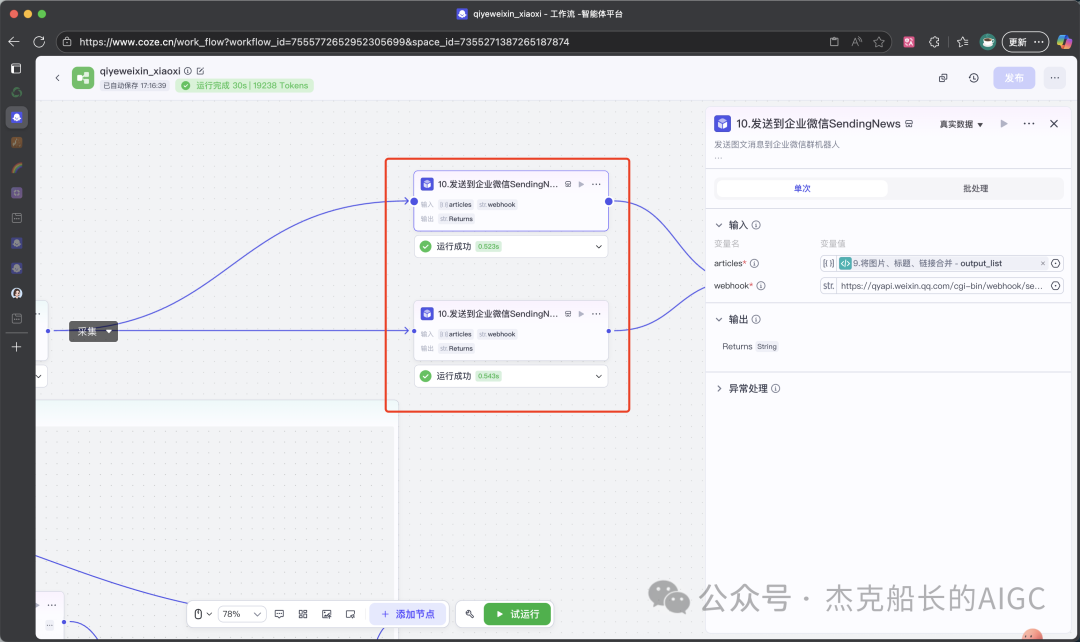1080x642 pixels.
Task: Select the 单次 single-run tab
Action: tap(802, 188)
